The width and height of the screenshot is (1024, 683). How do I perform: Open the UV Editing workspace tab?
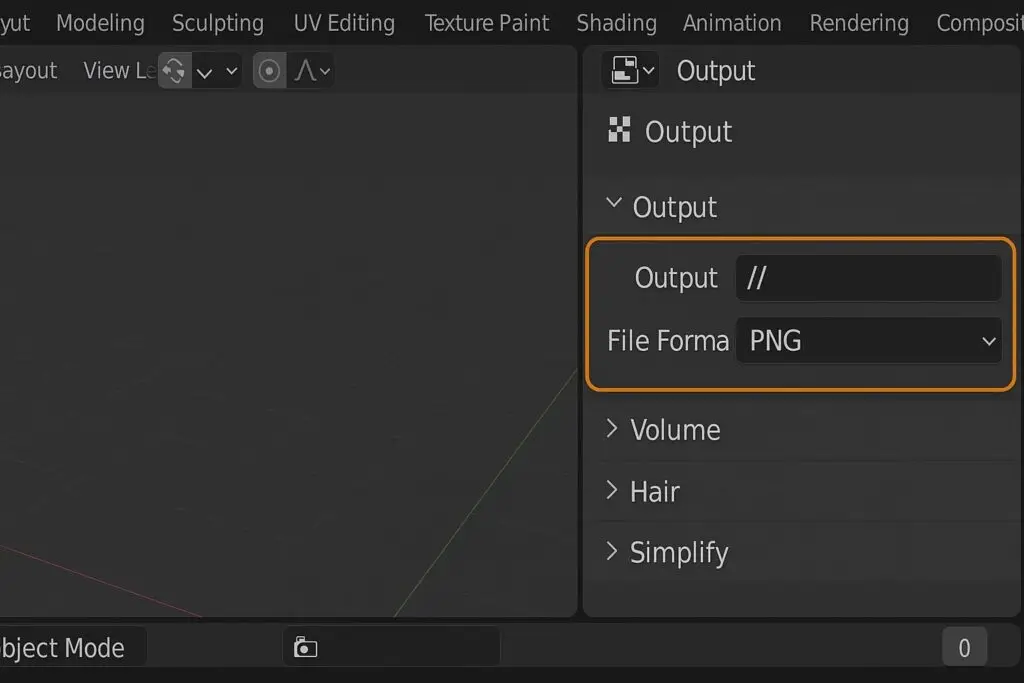pos(344,23)
